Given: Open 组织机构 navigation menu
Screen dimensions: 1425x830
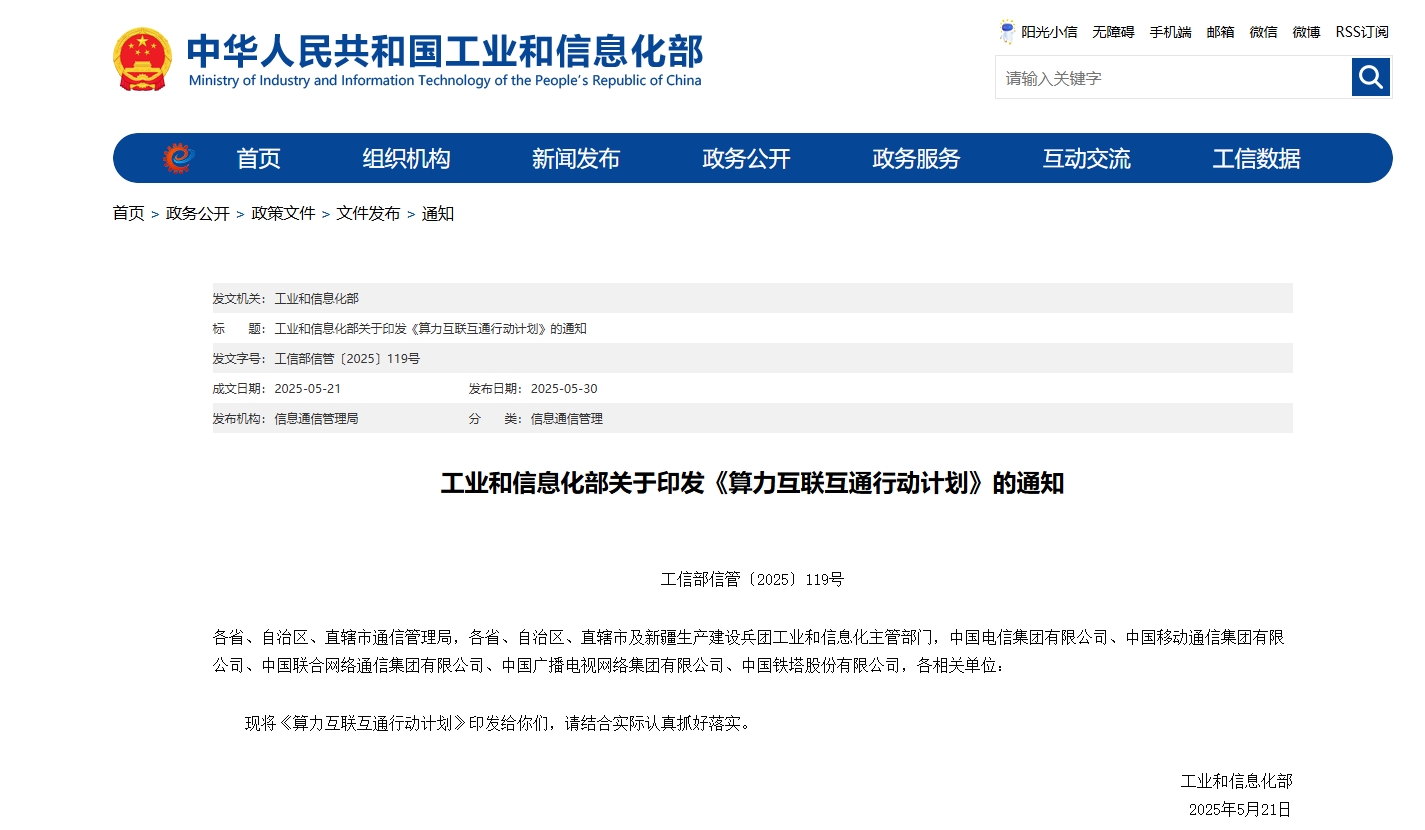Looking at the screenshot, I should 406,158.
